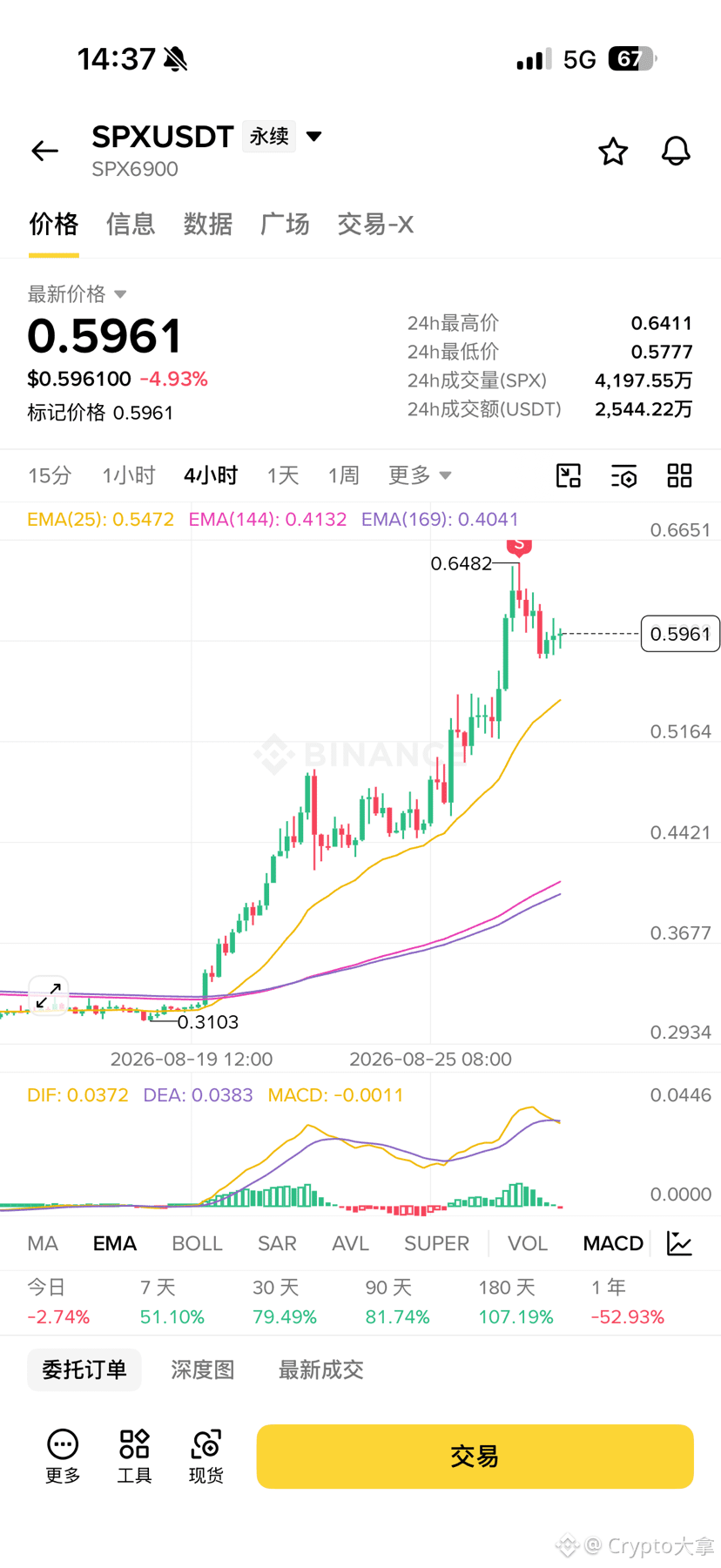Tap the EMA(25): 0.5472 label
The image size is (721, 1568).
(x=100, y=520)
